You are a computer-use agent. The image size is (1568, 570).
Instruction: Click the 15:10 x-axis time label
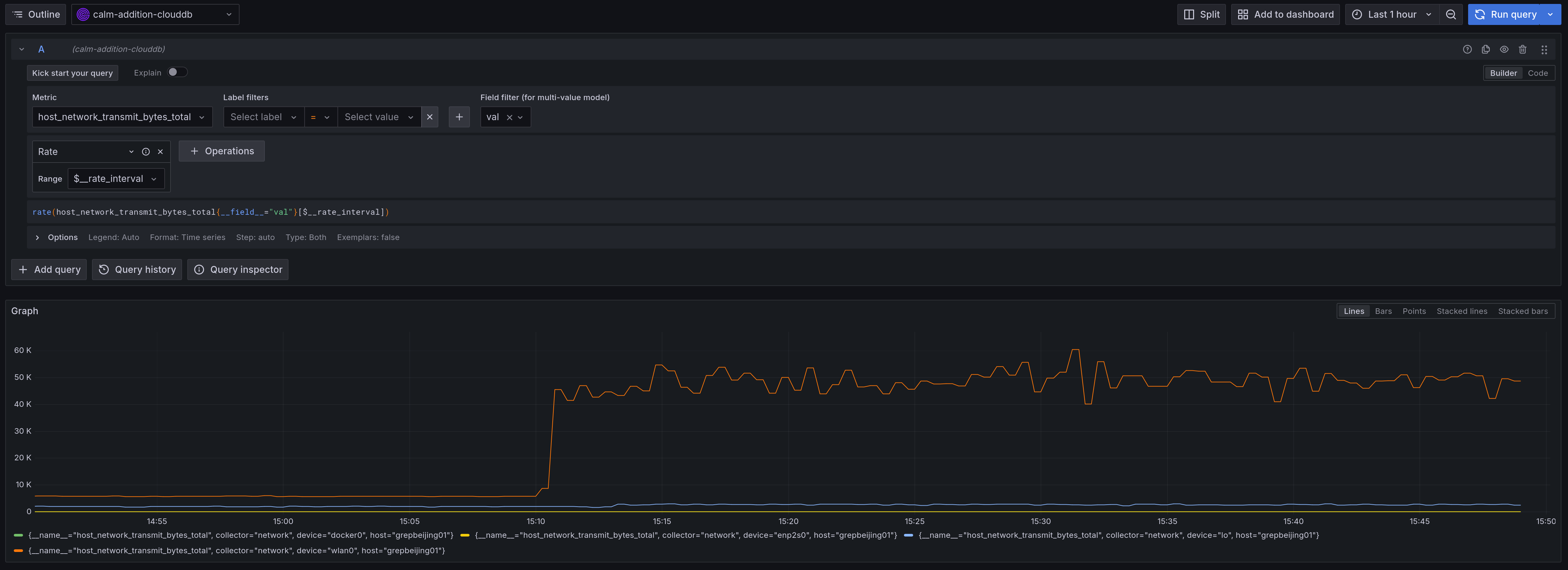[536, 521]
